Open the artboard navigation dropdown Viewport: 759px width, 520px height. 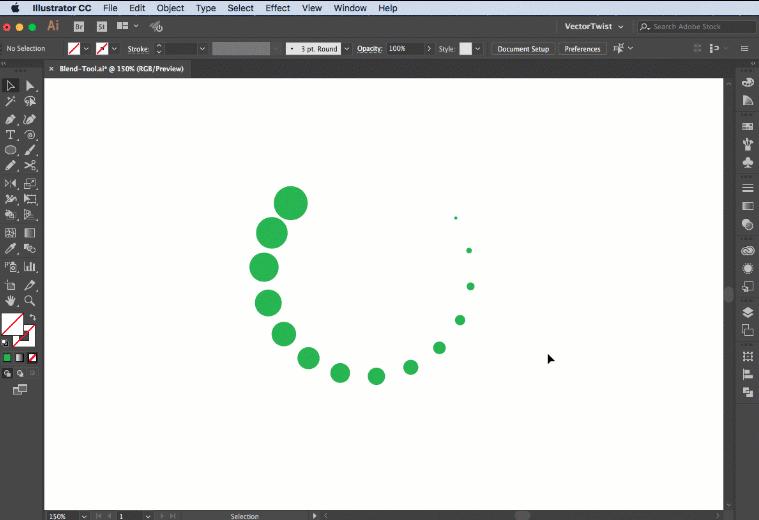148,516
